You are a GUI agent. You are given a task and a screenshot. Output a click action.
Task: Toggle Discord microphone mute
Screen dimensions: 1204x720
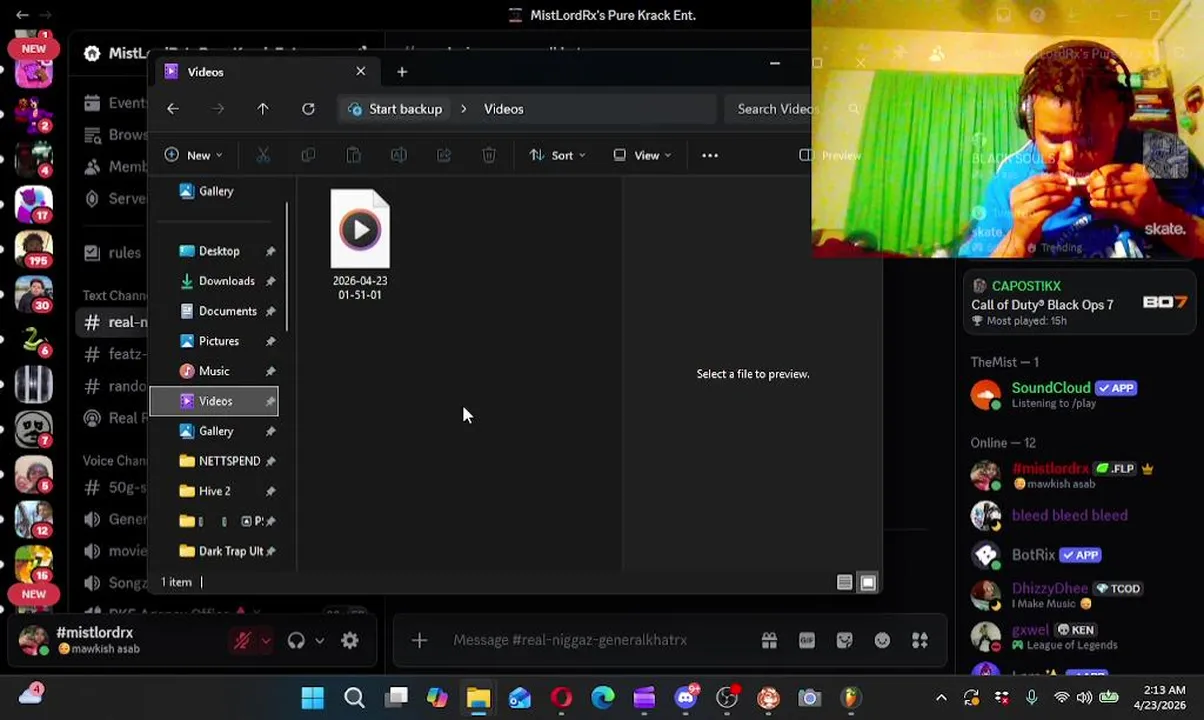pos(241,640)
